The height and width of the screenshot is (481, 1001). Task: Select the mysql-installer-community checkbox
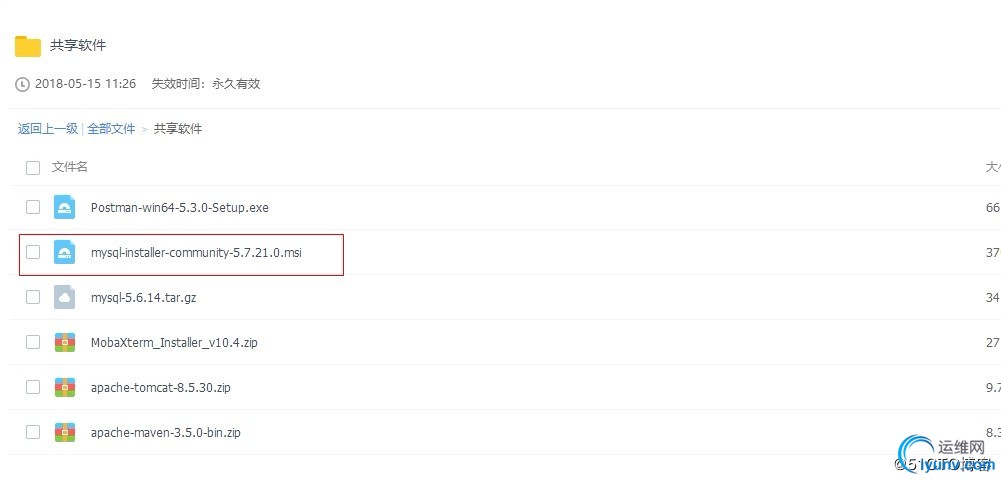click(x=33, y=252)
